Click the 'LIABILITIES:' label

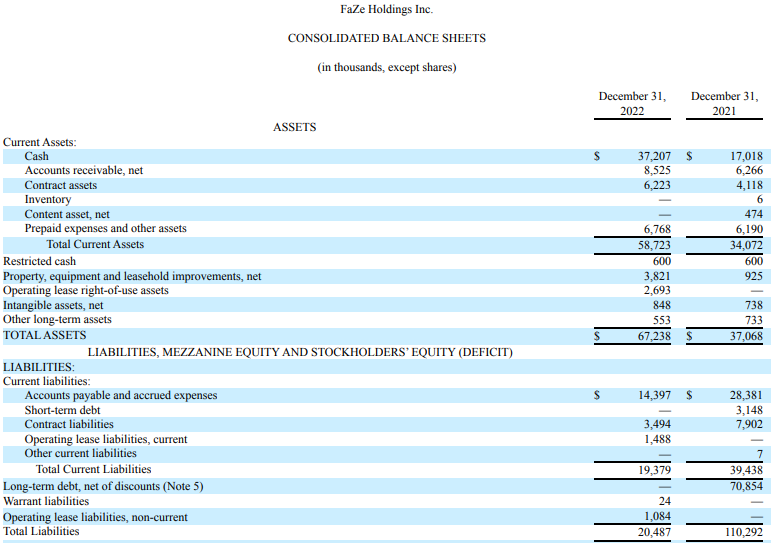[39, 367]
